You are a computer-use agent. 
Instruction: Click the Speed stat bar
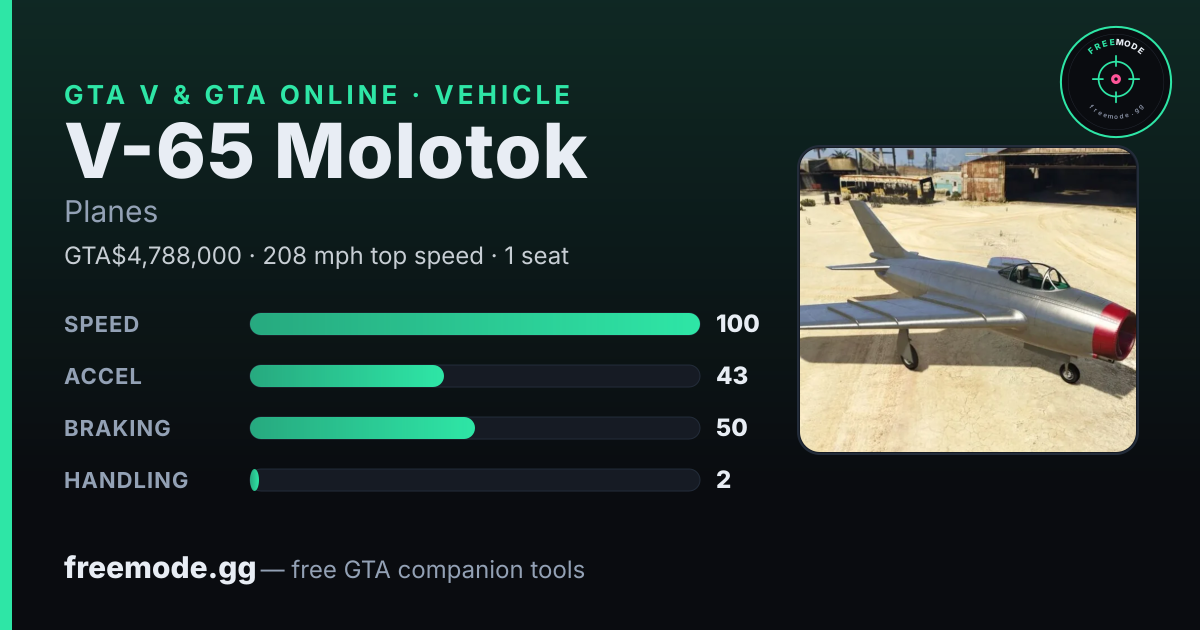(474, 324)
